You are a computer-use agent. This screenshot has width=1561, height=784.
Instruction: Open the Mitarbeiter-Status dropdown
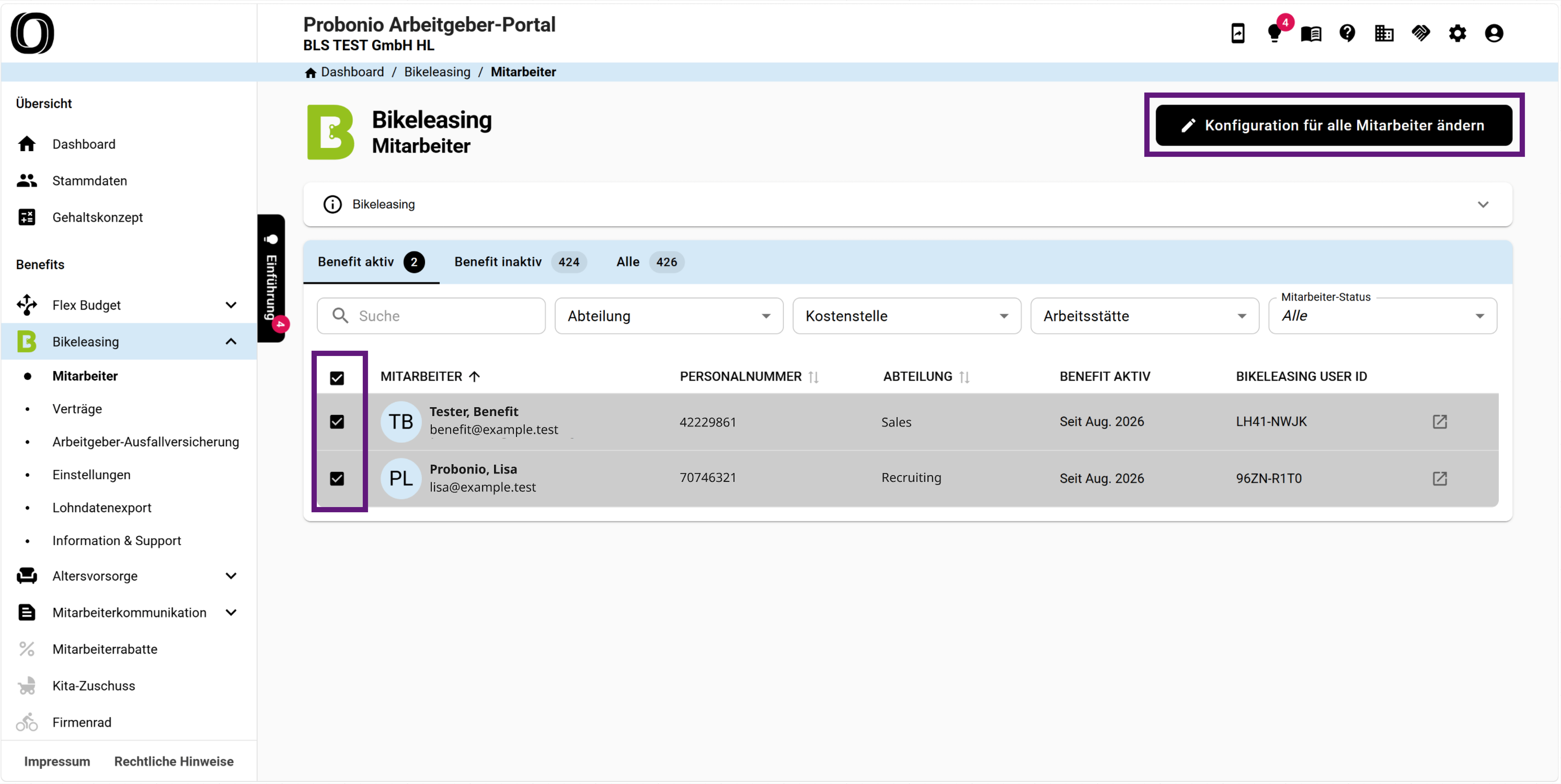(1382, 316)
